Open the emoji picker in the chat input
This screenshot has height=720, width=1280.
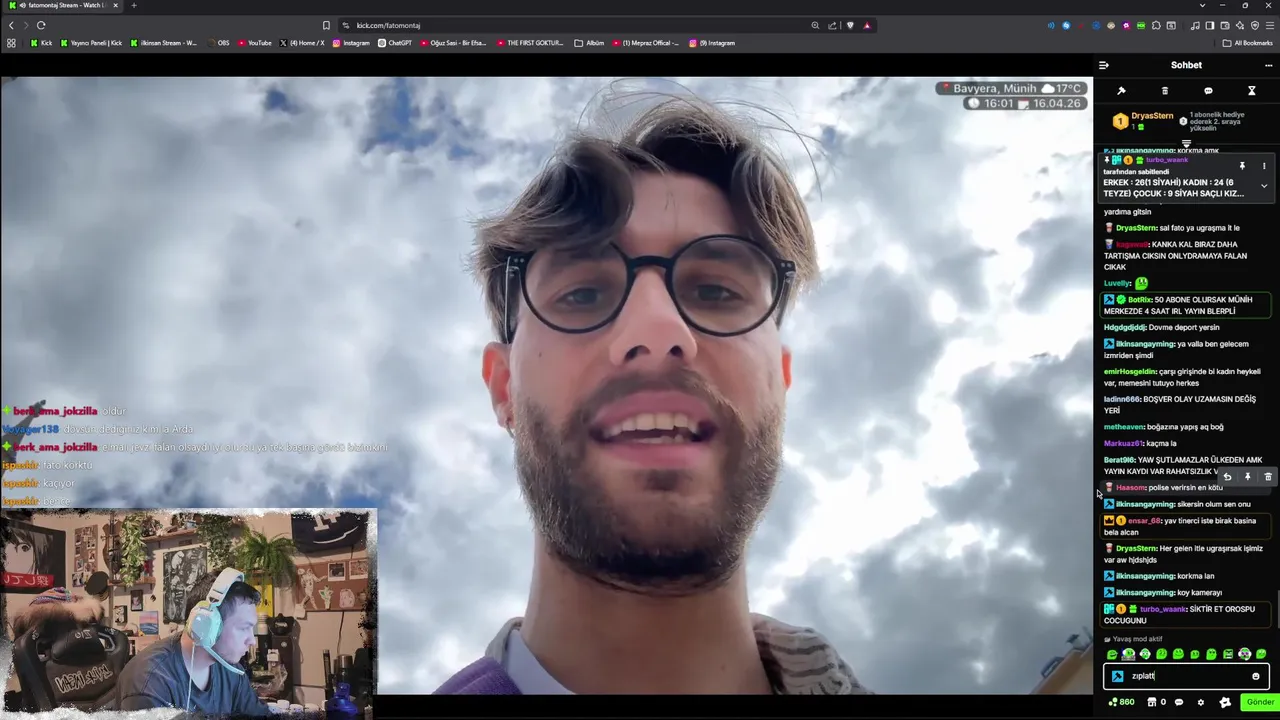[1256, 676]
